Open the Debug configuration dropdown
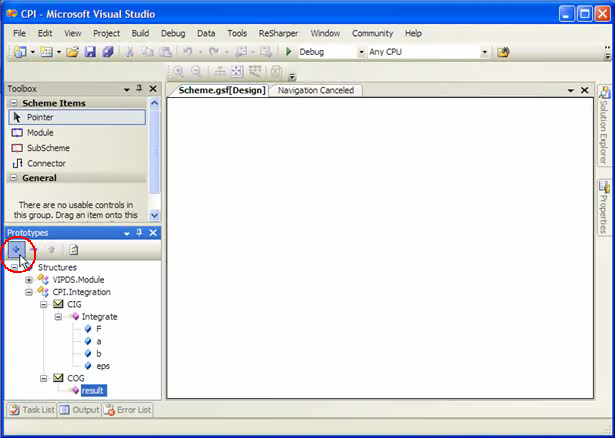This screenshot has height=438, width=615. point(361,52)
